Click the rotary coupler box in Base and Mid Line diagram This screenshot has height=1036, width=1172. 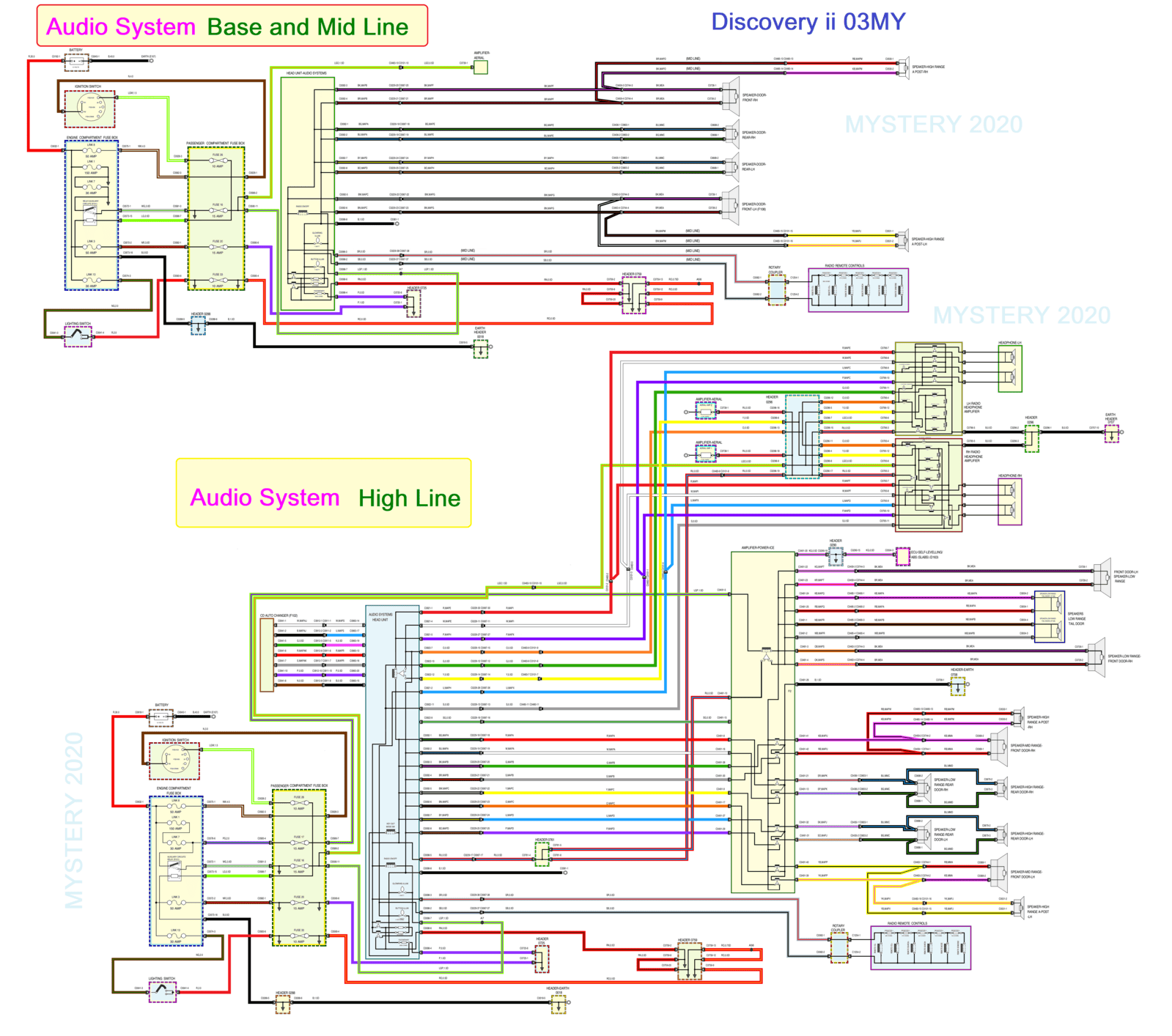point(777,289)
